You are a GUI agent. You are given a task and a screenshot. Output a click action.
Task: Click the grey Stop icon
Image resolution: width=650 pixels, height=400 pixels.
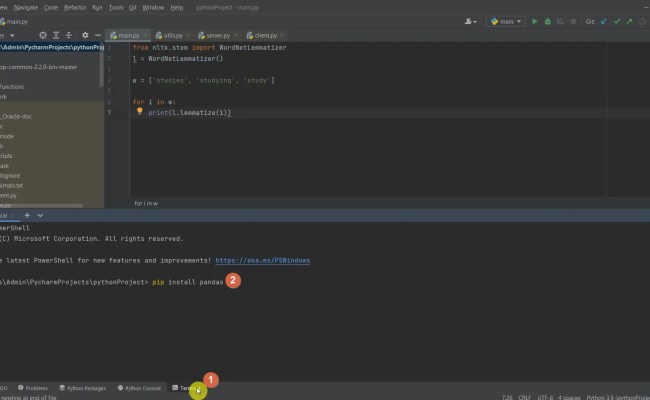573,22
